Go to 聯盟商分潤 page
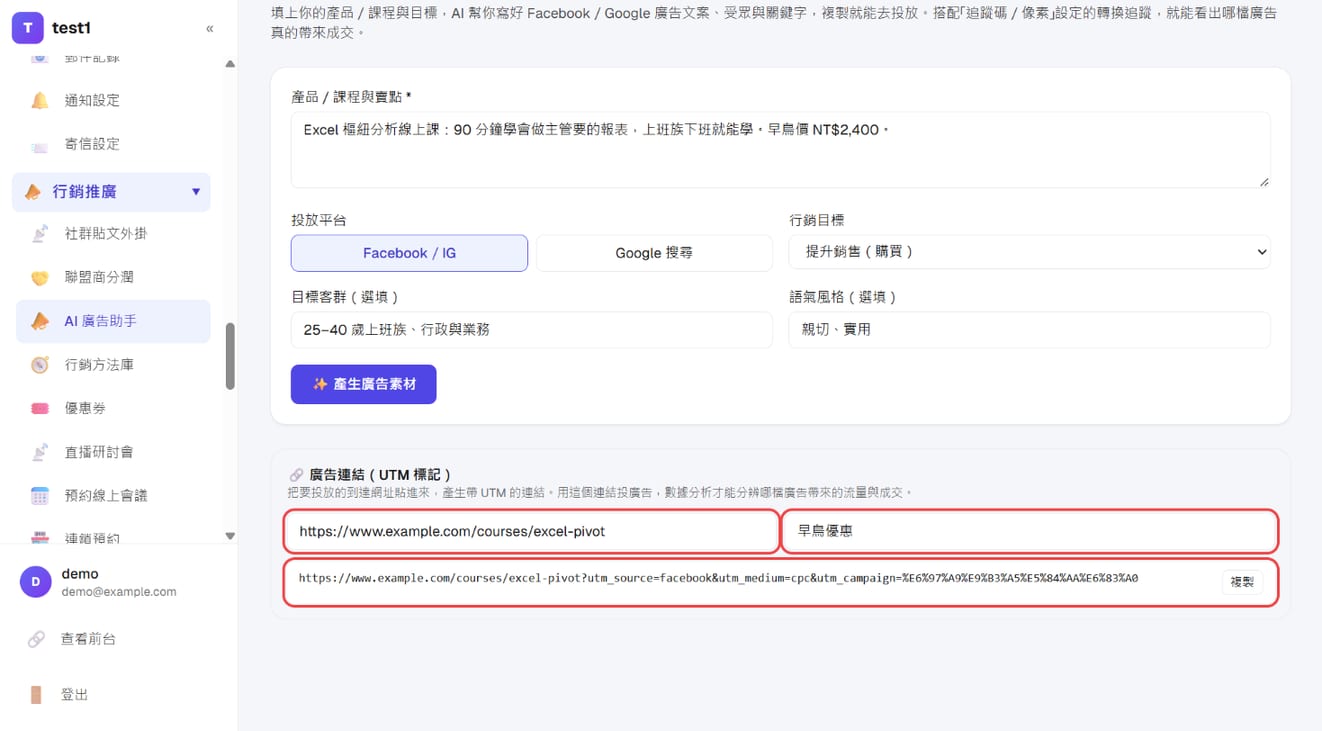Viewport: 1322px width, 731px height. tap(113, 277)
